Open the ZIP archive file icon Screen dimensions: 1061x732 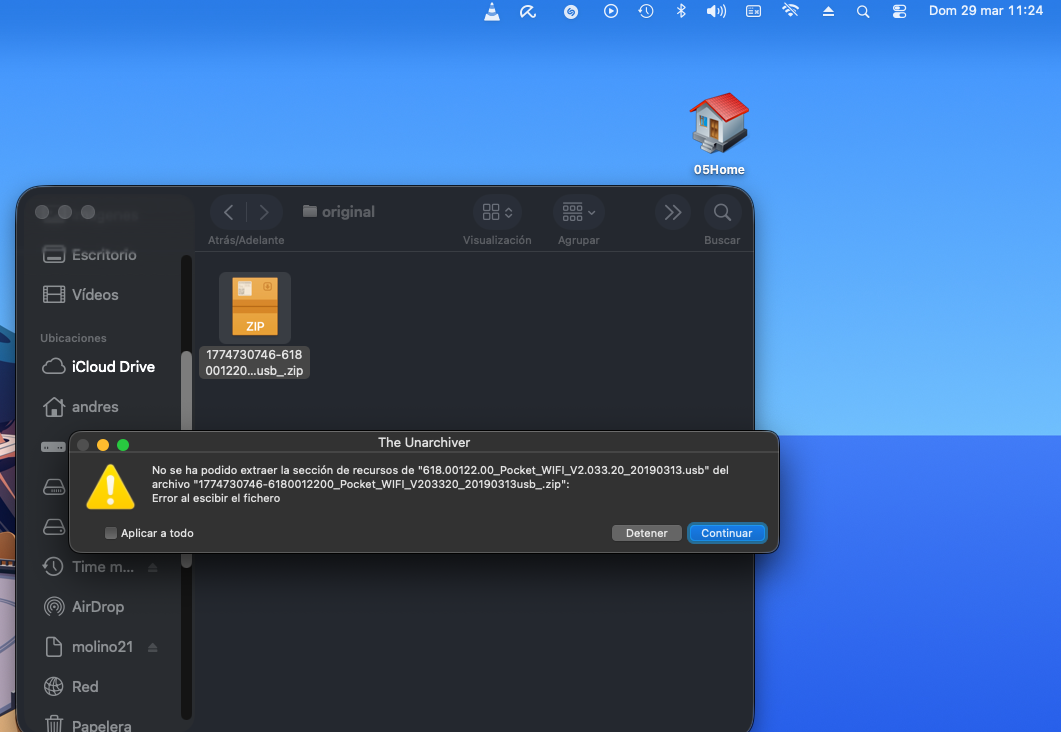click(255, 308)
